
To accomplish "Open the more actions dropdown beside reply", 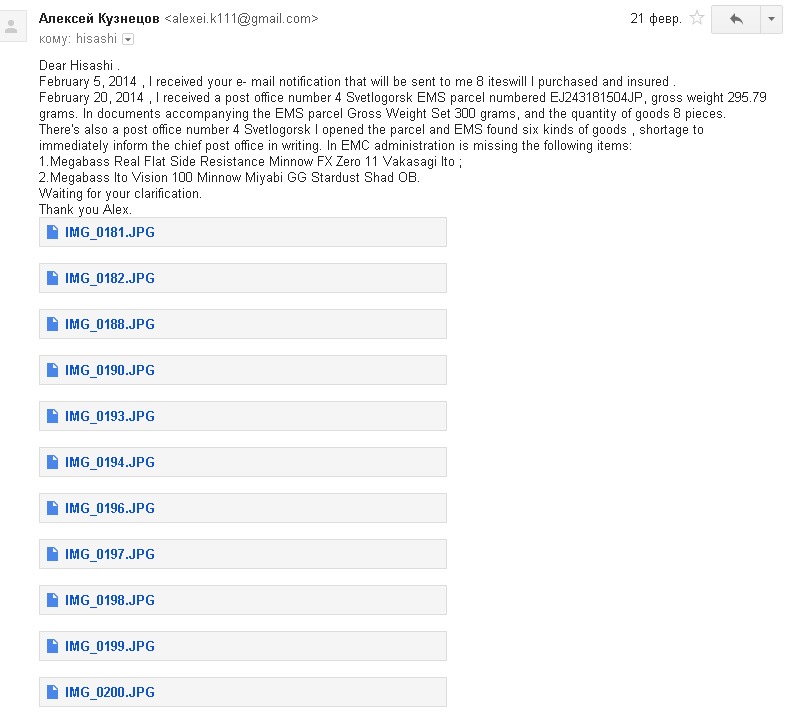I will (771, 20).
